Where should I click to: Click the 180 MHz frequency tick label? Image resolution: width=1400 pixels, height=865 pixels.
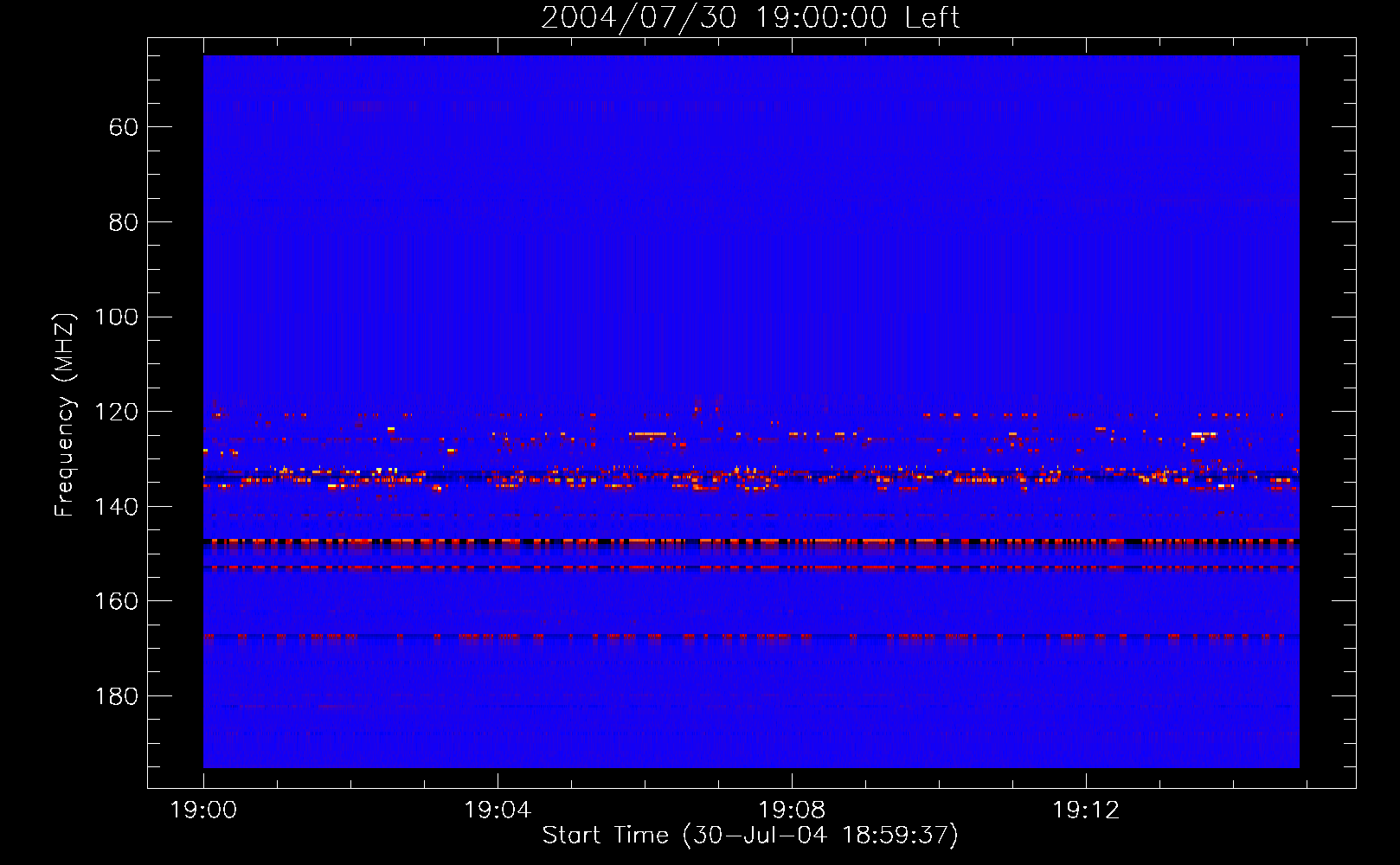116,696
